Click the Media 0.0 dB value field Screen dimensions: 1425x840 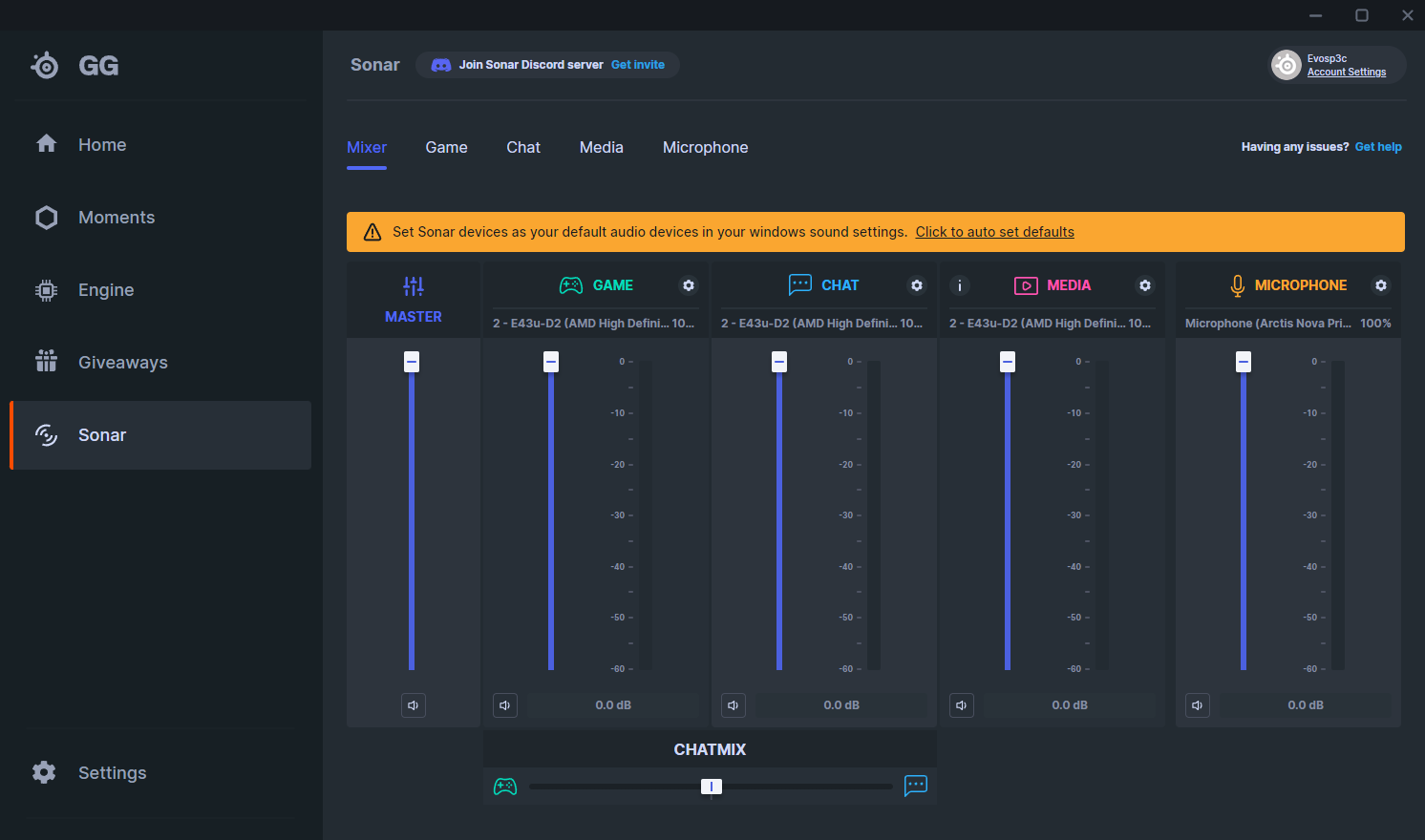click(x=1070, y=705)
